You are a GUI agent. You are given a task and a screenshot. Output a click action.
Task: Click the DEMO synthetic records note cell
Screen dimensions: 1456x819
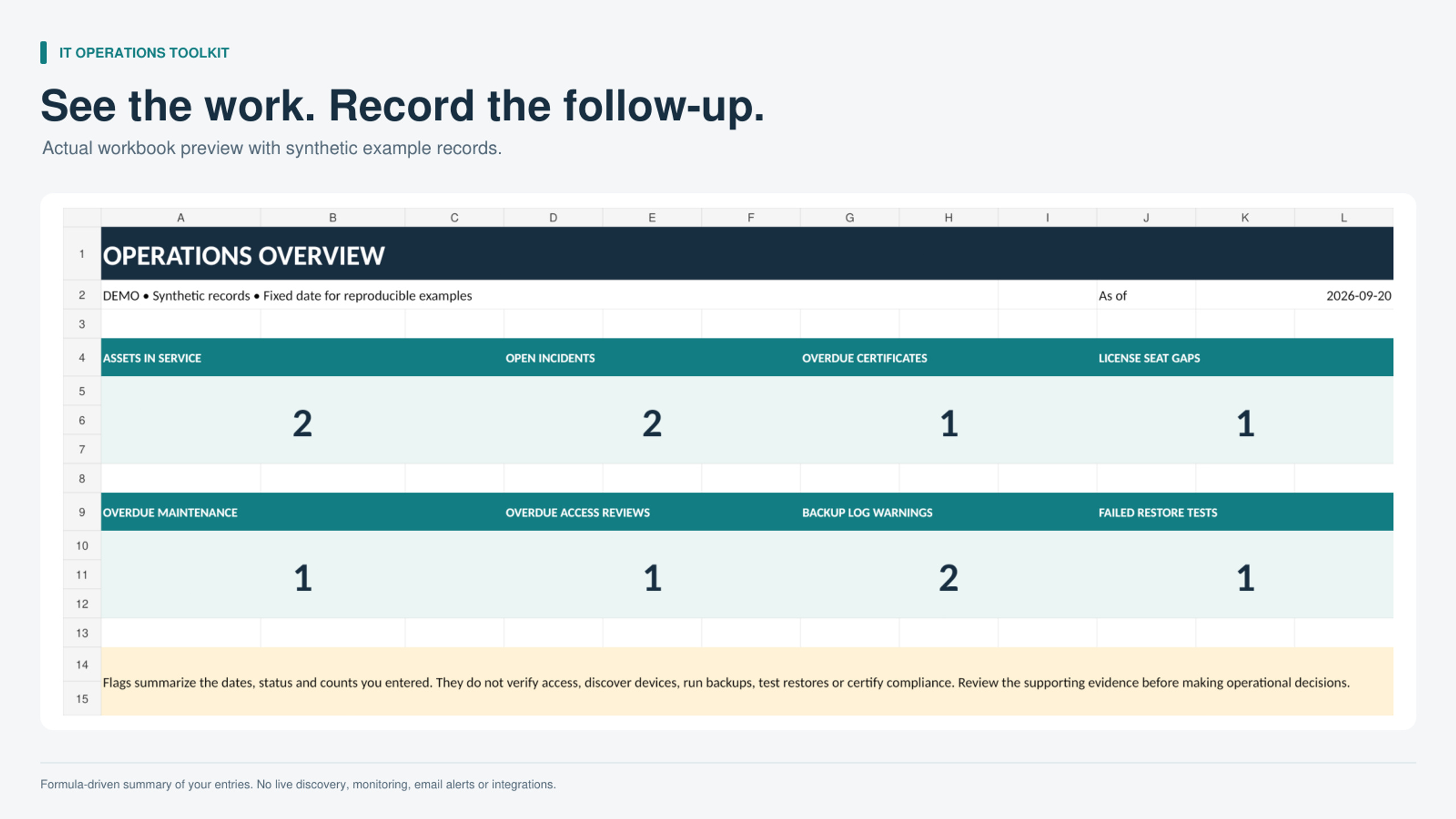click(x=549, y=295)
